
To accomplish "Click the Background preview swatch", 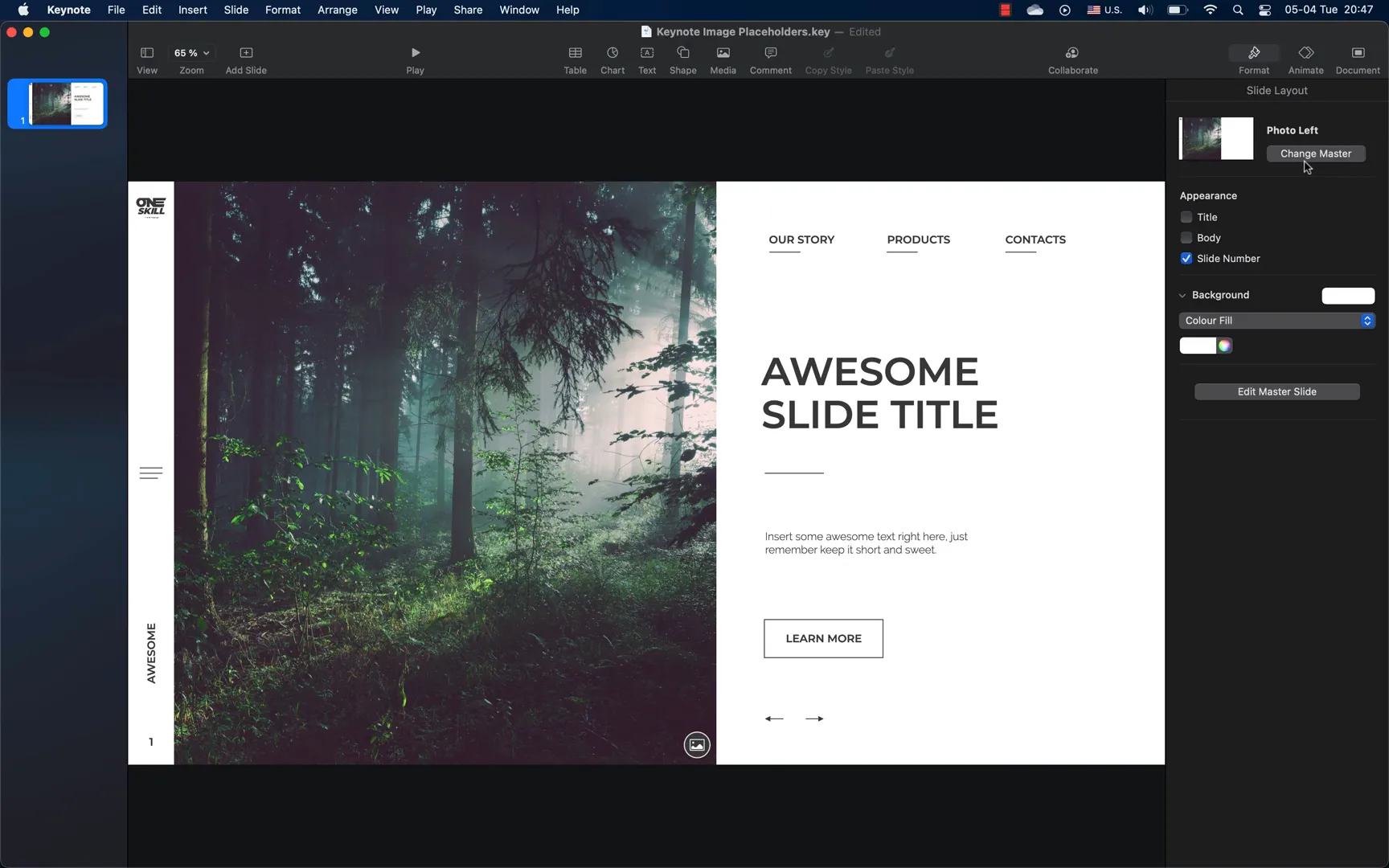I will pos(1348,296).
